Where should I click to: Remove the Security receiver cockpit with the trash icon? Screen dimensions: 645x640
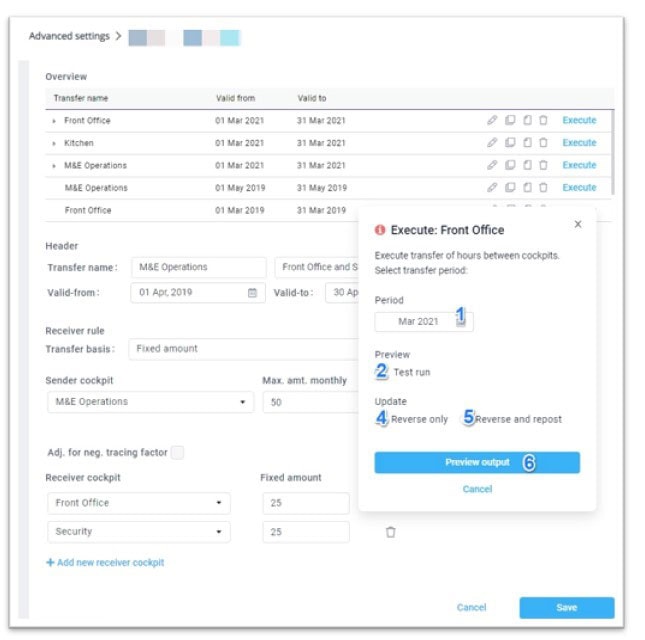[390, 532]
